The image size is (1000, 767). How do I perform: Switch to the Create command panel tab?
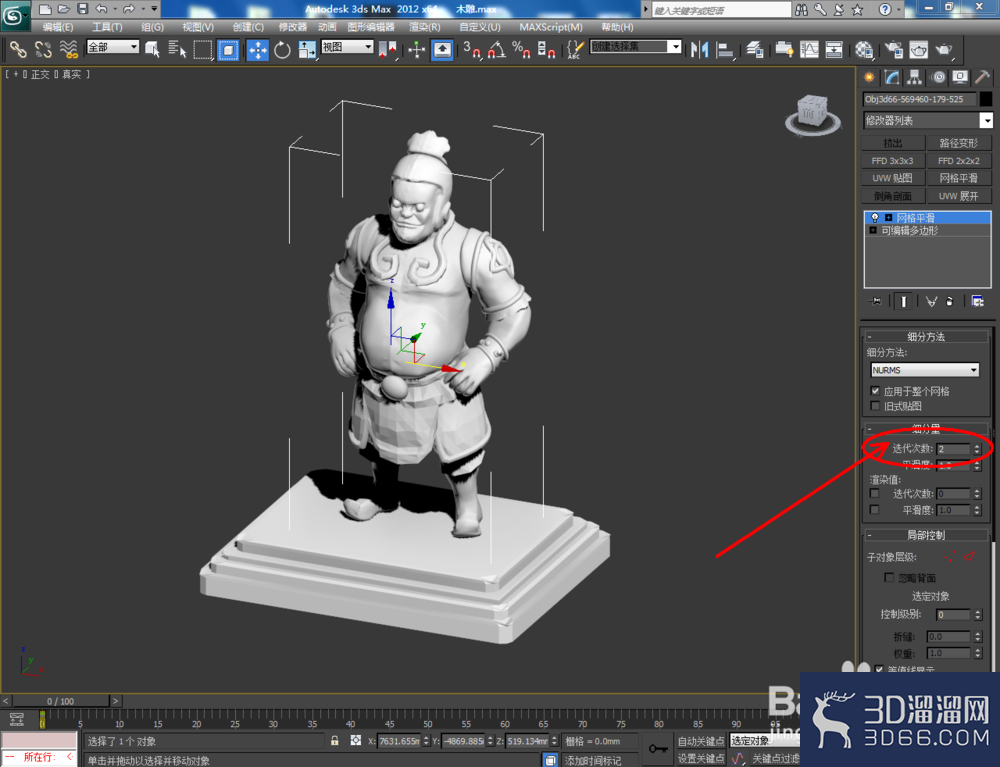click(869, 77)
